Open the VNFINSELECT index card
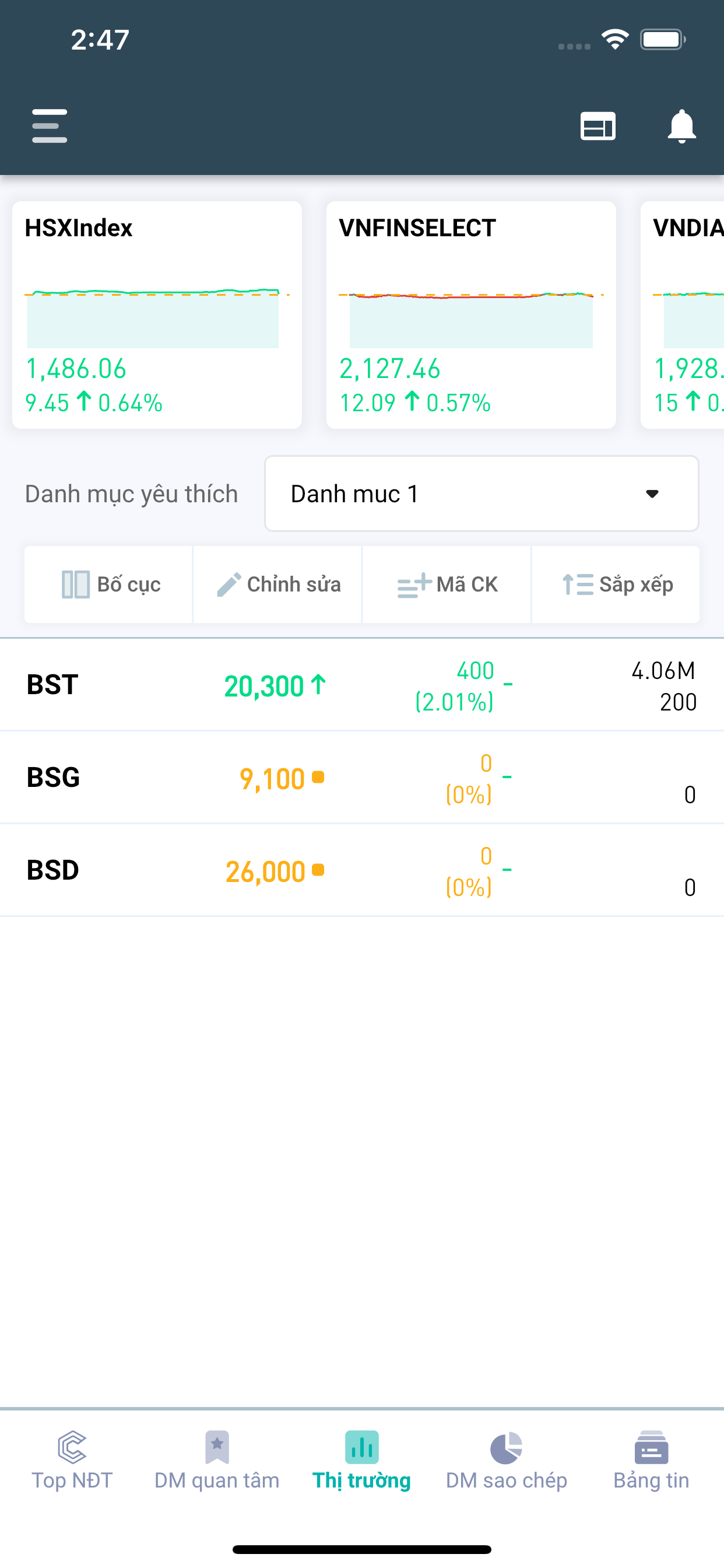Viewport: 724px width, 1568px height. tap(471, 314)
